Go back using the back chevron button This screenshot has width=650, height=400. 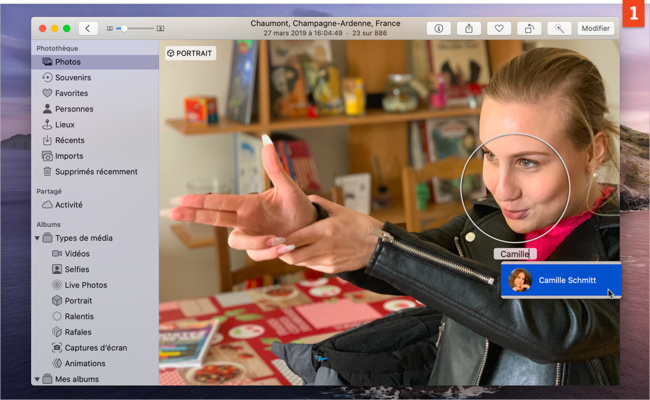(88, 28)
